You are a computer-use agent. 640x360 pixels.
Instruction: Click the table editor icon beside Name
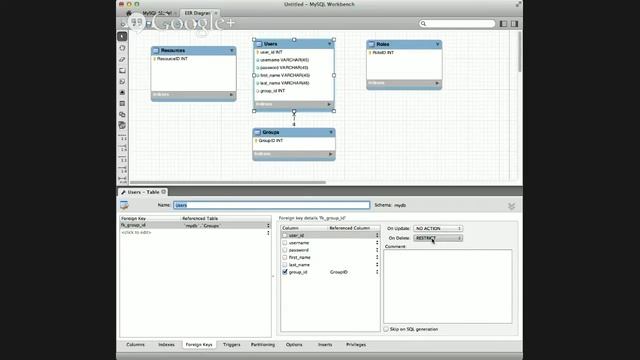point(124,205)
